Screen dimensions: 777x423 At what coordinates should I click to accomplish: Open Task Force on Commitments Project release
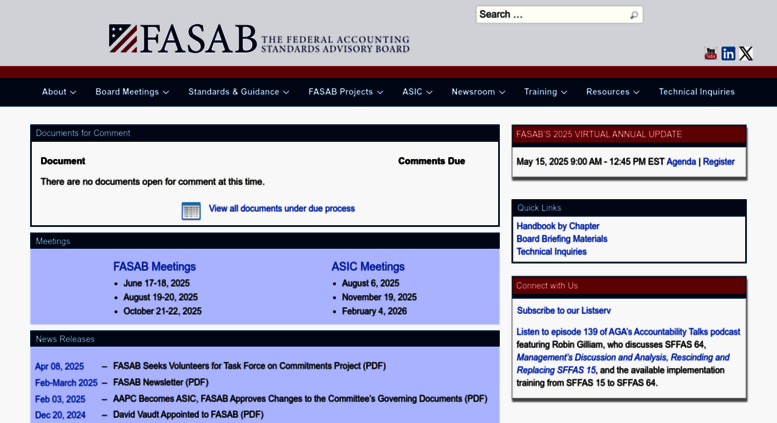(249, 366)
